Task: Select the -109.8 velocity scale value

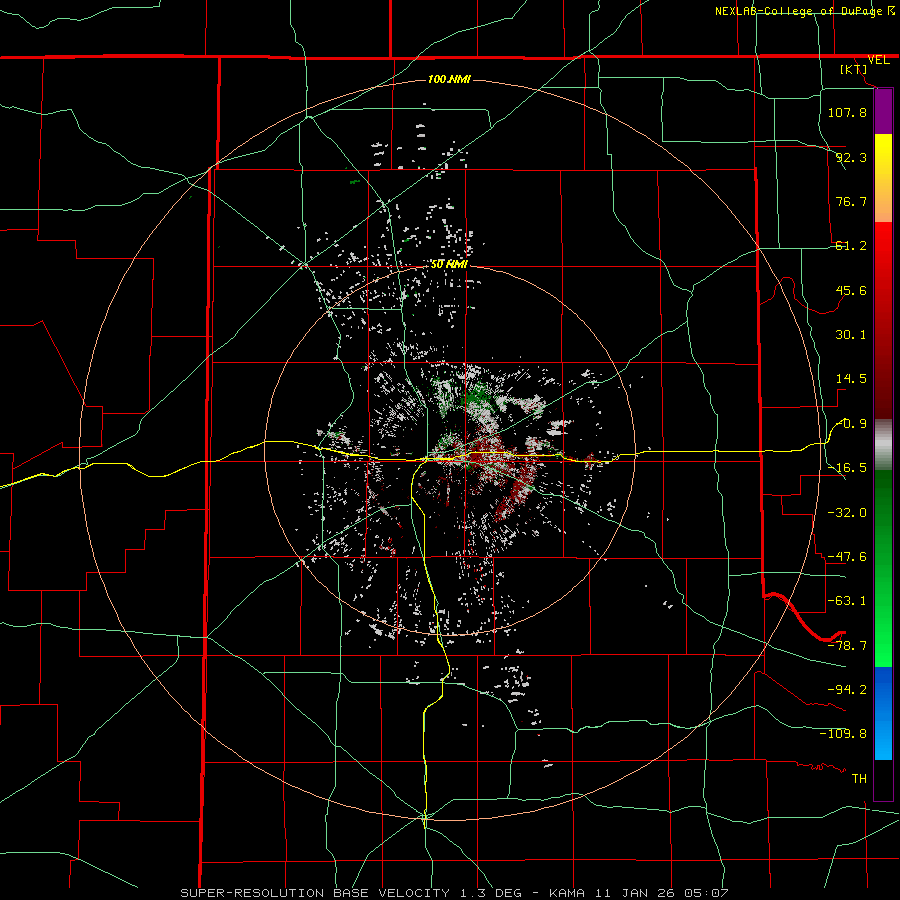Action: coord(843,734)
